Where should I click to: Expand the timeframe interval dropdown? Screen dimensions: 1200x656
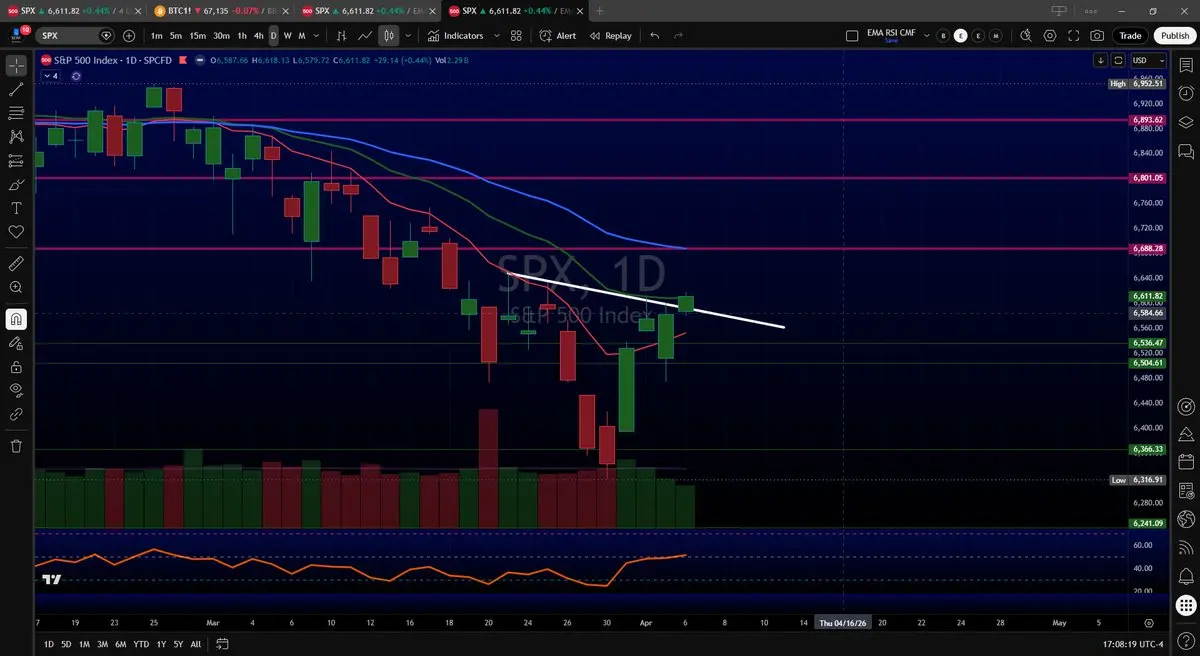(x=316, y=36)
